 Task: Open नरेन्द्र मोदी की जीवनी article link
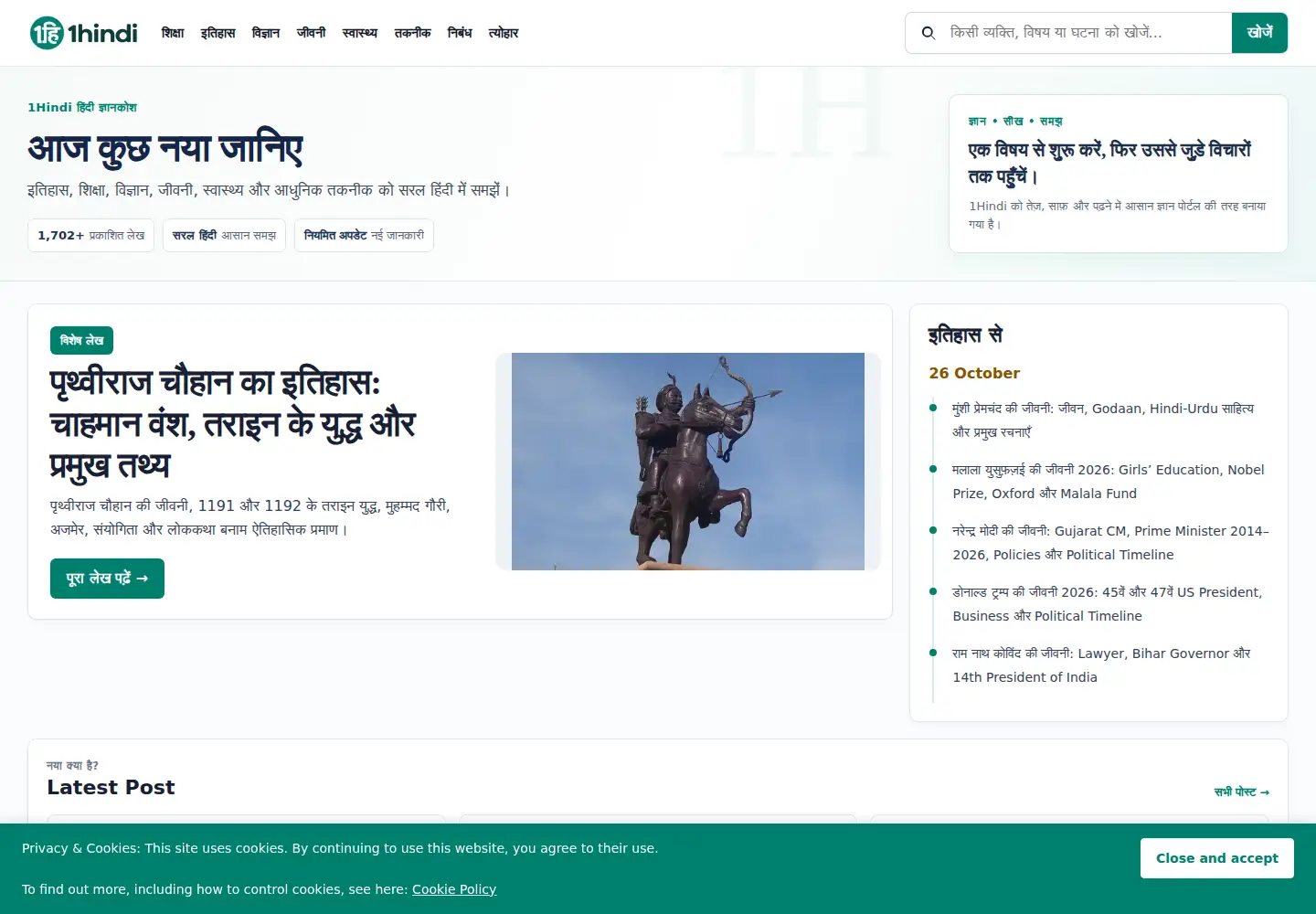[1110, 543]
